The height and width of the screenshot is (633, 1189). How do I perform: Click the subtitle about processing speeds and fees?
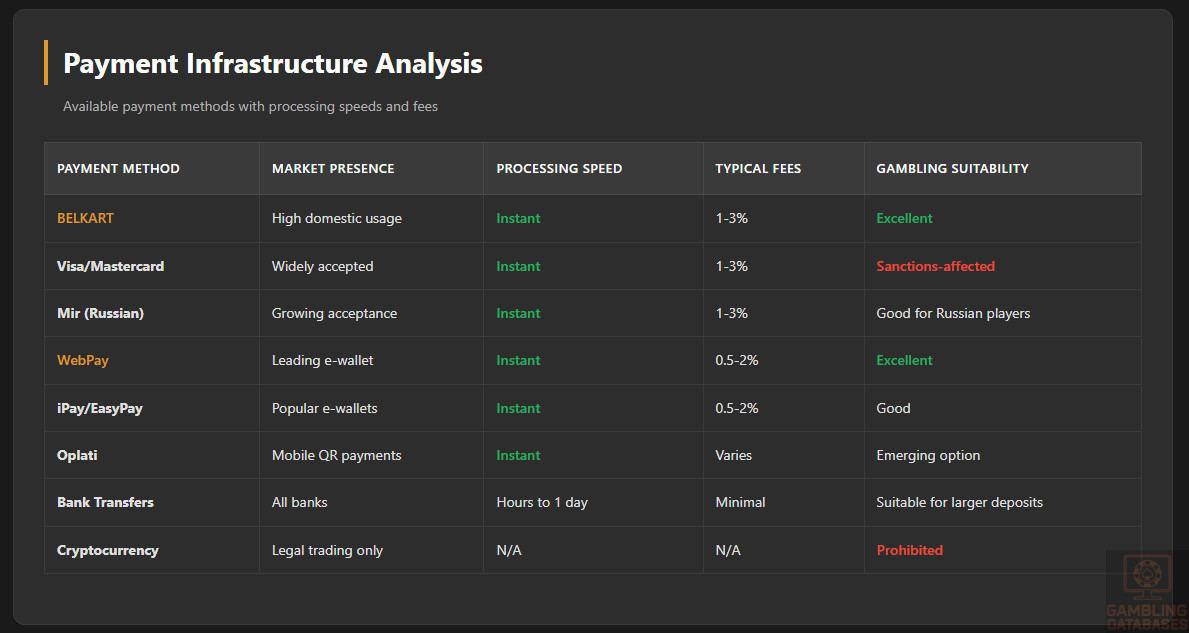pyautogui.click(x=250, y=106)
